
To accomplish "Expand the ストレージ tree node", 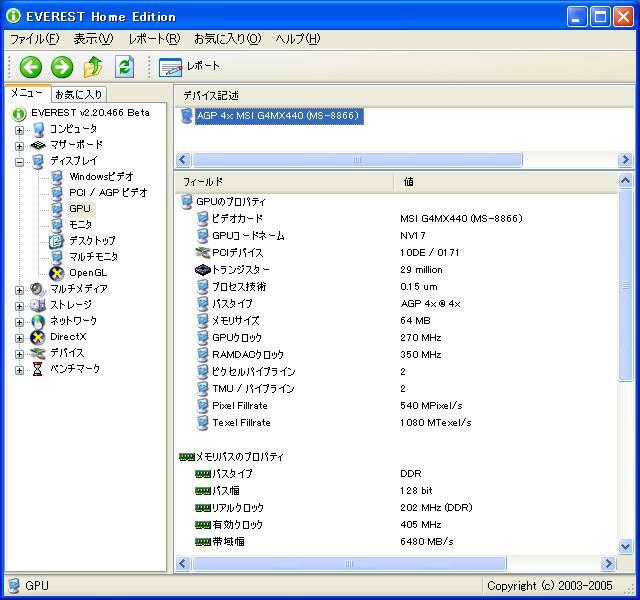I will (19, 306).
